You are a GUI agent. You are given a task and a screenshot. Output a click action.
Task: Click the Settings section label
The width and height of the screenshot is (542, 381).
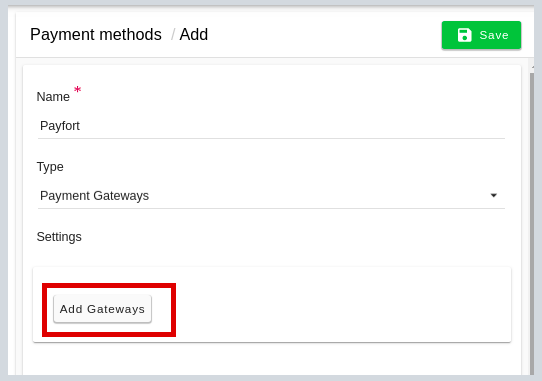[x=59, y=237]
